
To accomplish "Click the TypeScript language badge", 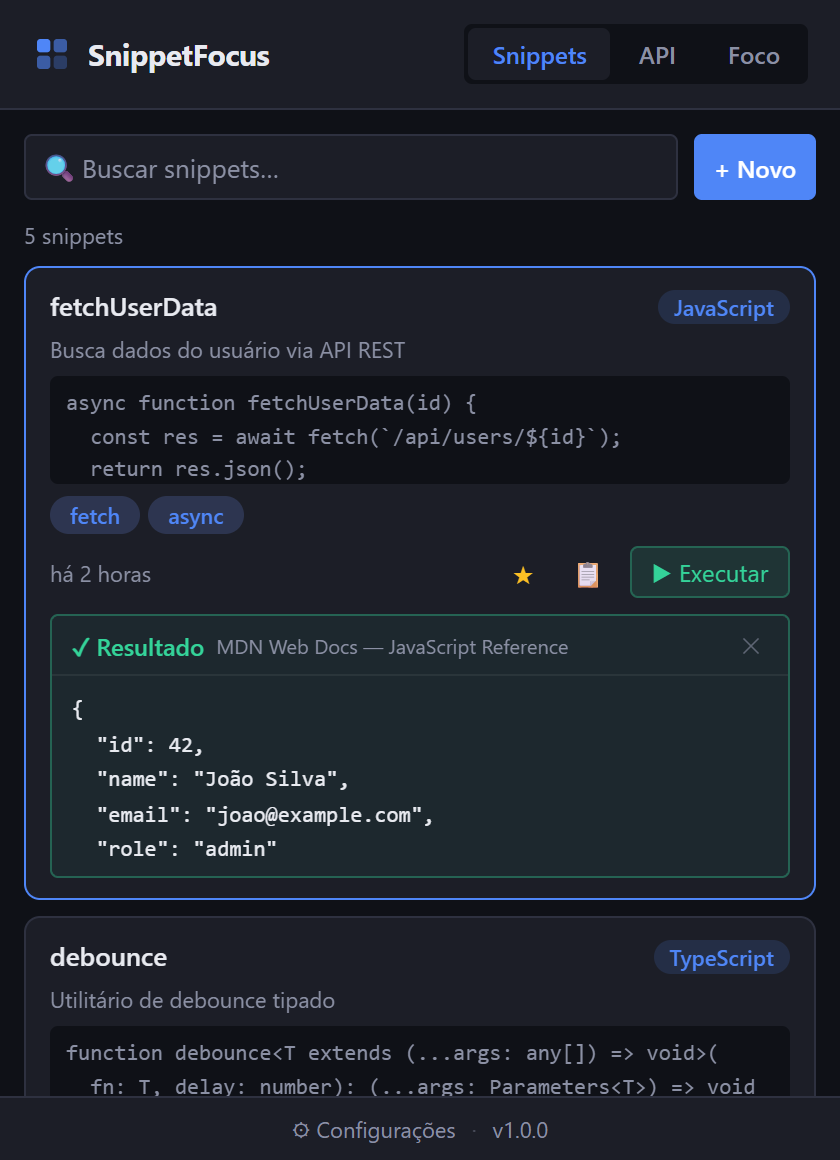I will coord(722,958).
